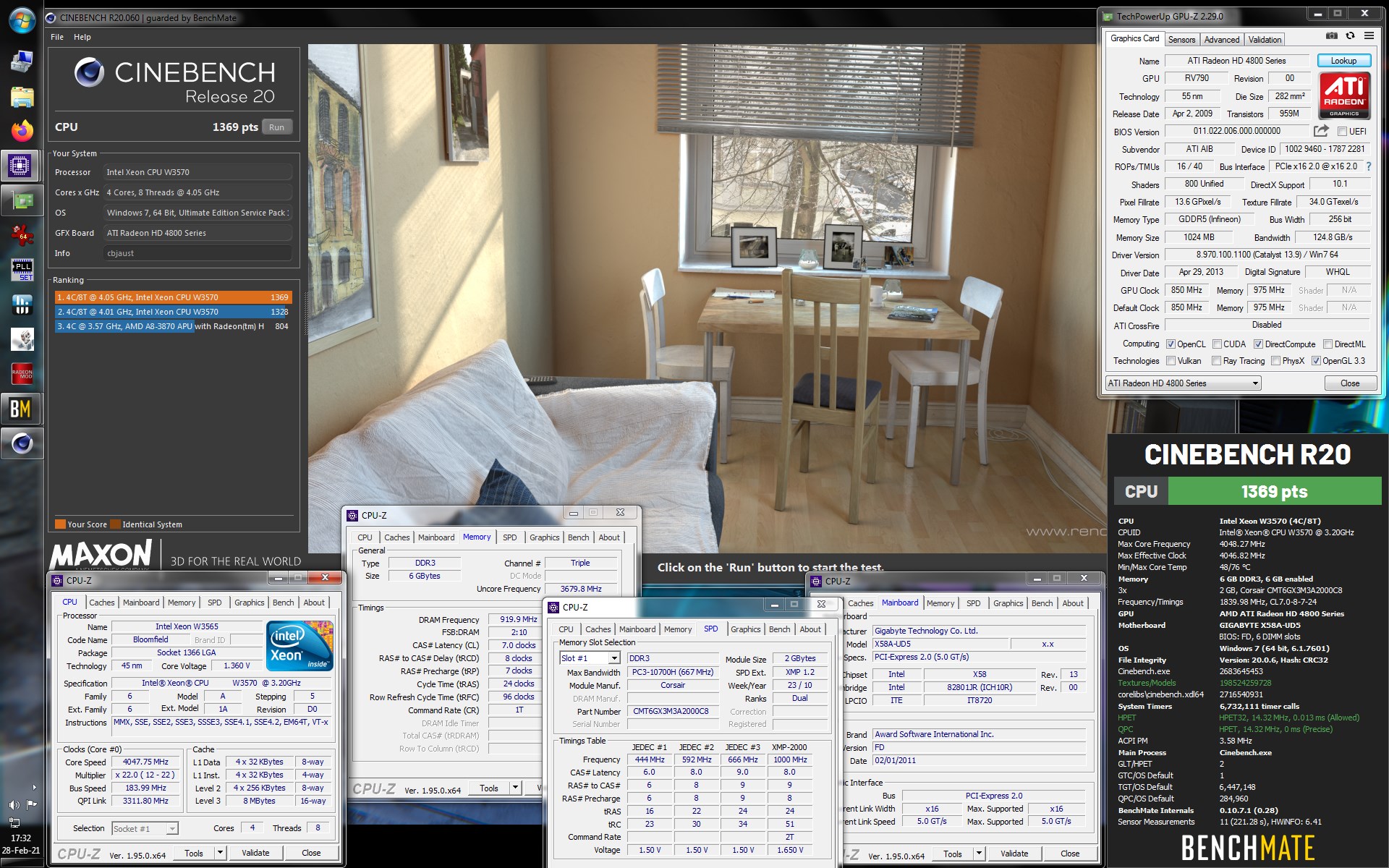The width and height of the screenshot is (1389, 868).
Task: Click the network tray icon
Action: [14, 822]
